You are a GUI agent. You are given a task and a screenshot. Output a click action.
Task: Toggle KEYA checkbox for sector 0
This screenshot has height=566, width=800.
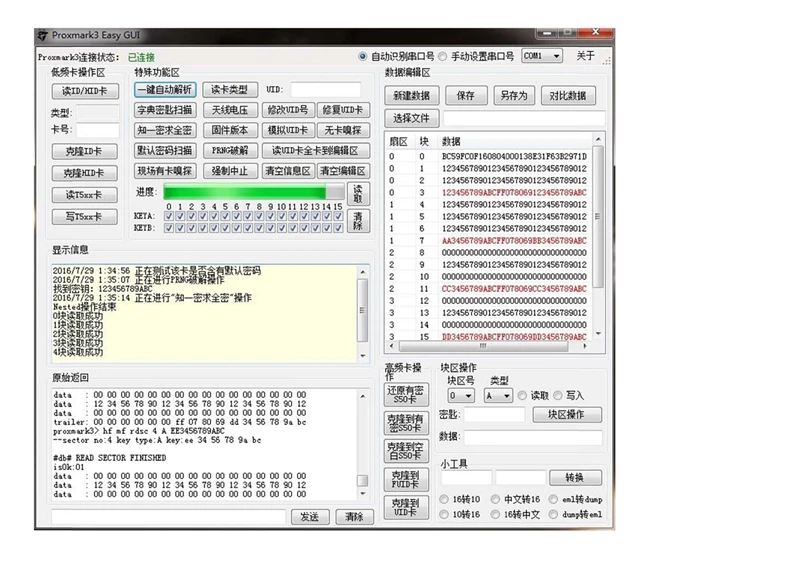point(169,216)
